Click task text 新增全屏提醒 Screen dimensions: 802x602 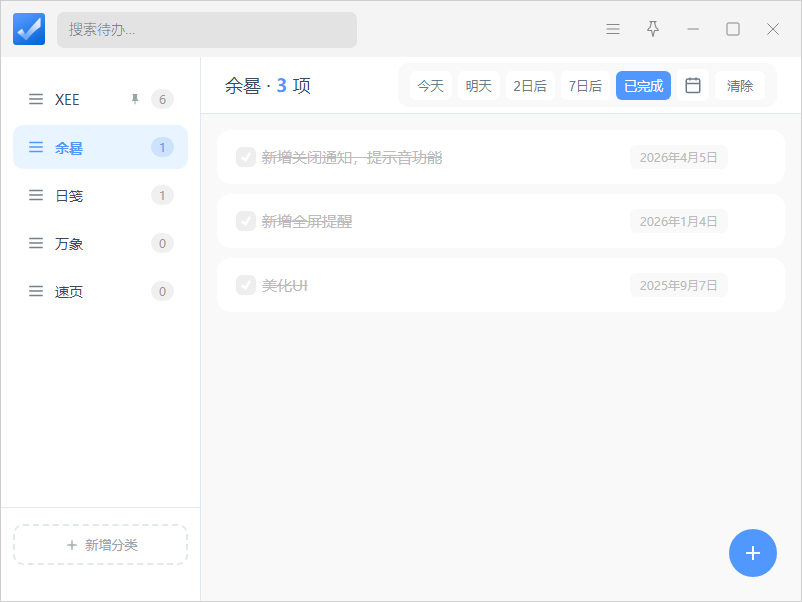click(x=307, y=222)
